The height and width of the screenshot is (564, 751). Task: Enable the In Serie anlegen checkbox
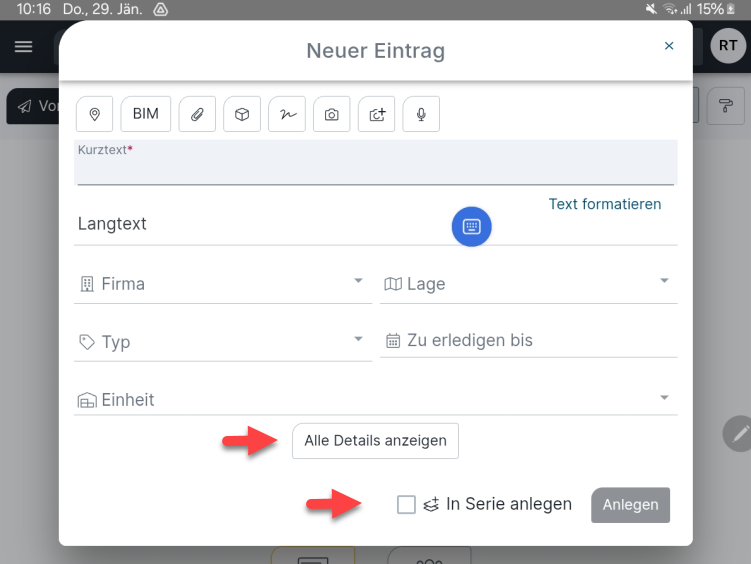(x=406, y=505)
